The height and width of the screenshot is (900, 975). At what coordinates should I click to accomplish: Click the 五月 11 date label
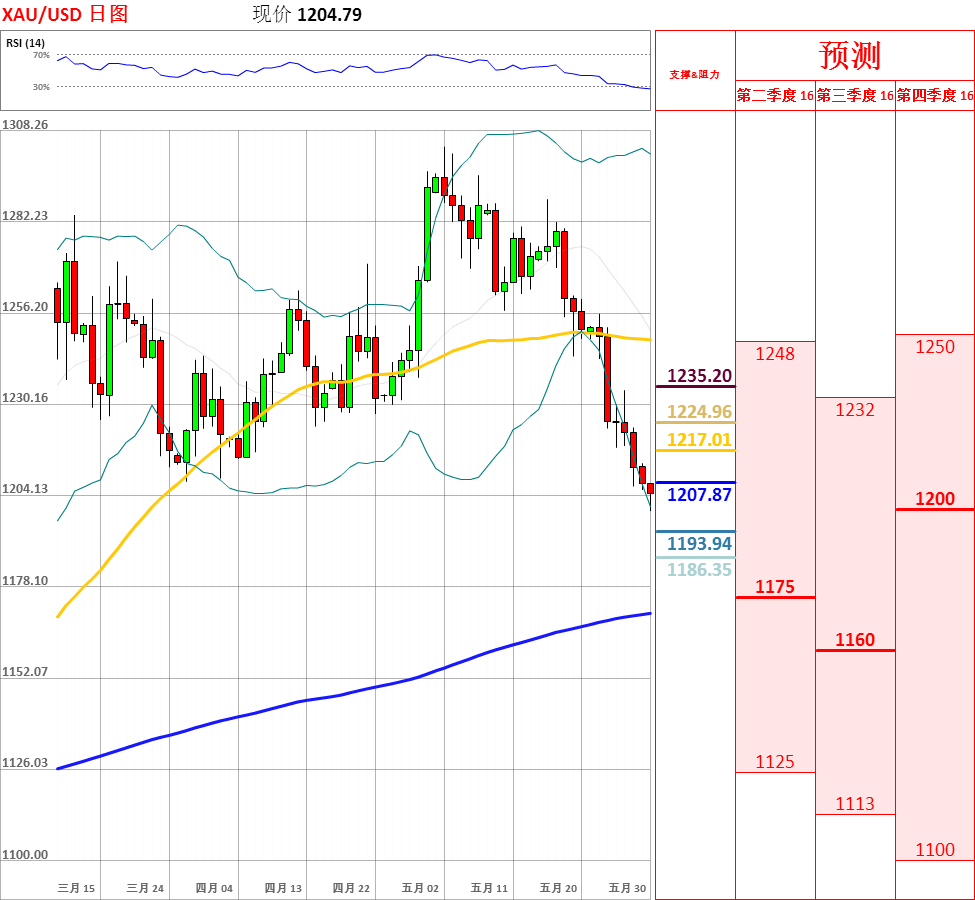(489, 888)
